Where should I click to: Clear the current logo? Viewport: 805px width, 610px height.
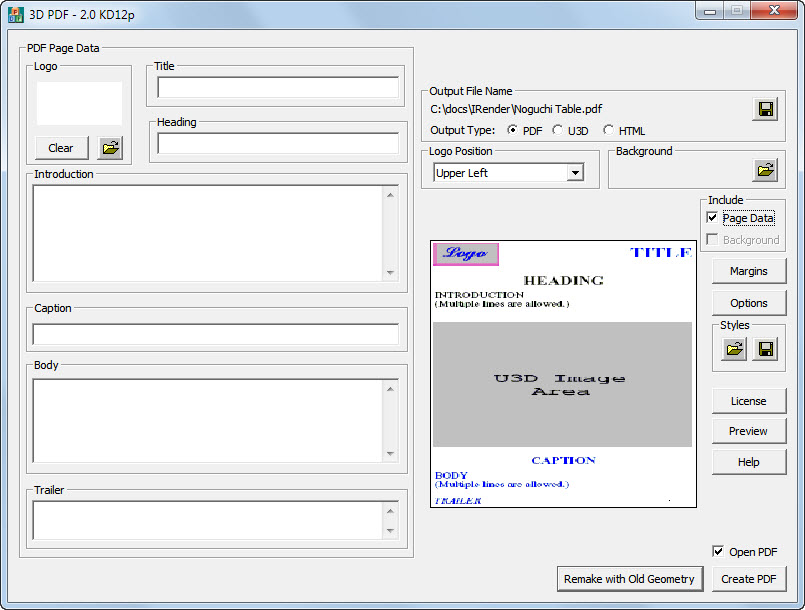tap(60, 147)
